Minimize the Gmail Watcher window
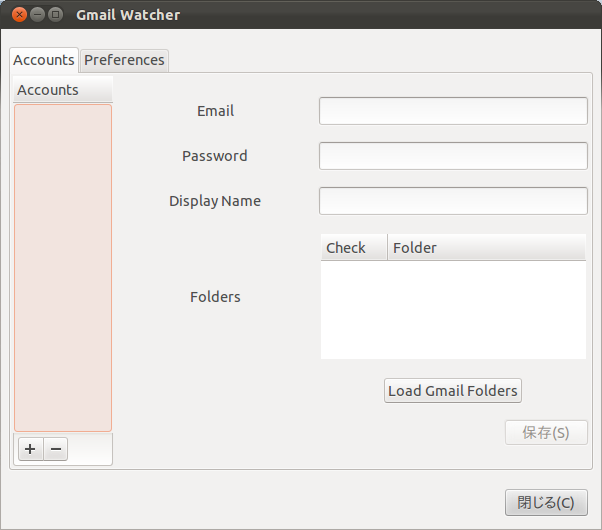This screenshot has width=602, height=530. coord(37,15)
